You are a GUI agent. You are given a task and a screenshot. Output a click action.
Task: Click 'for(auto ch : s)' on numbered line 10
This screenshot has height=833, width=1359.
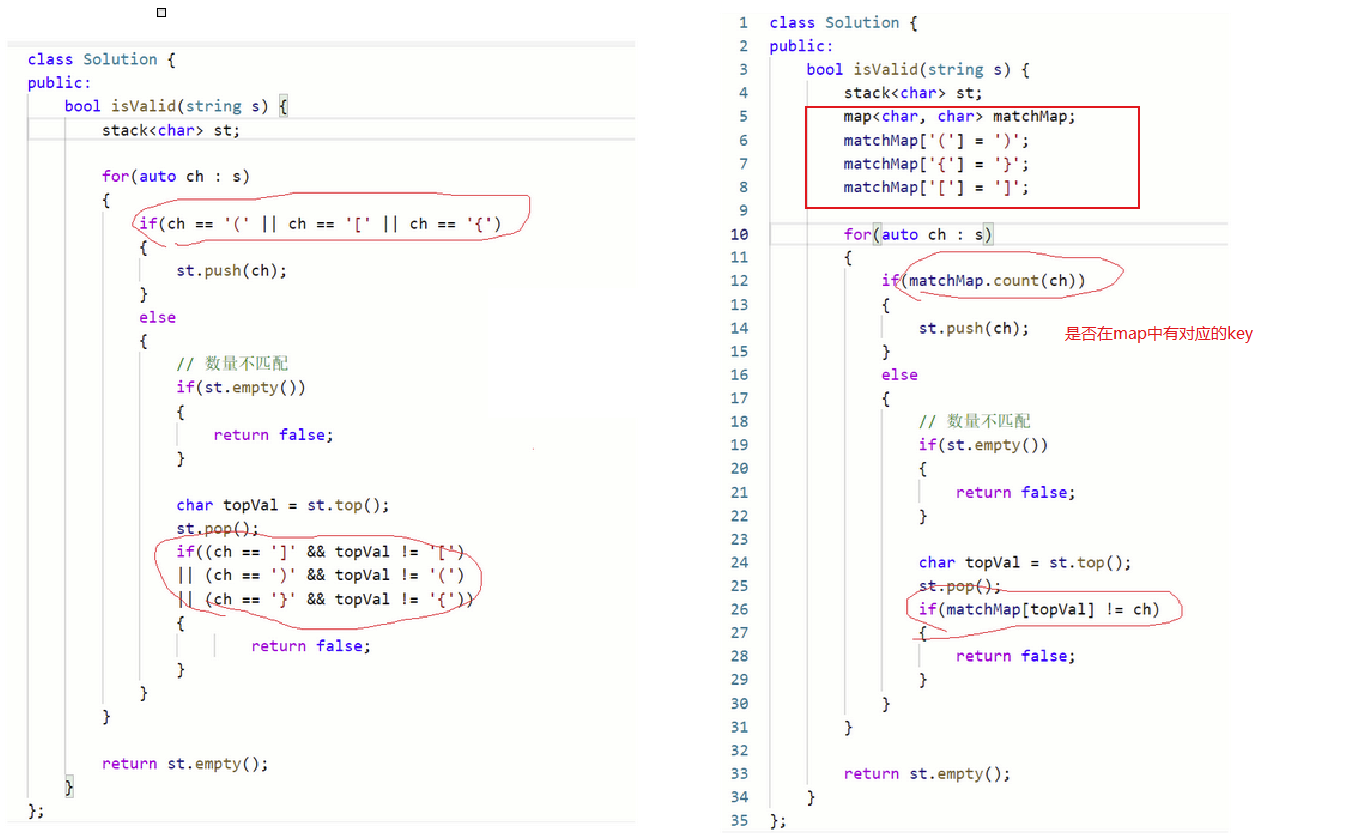point(918,234)
